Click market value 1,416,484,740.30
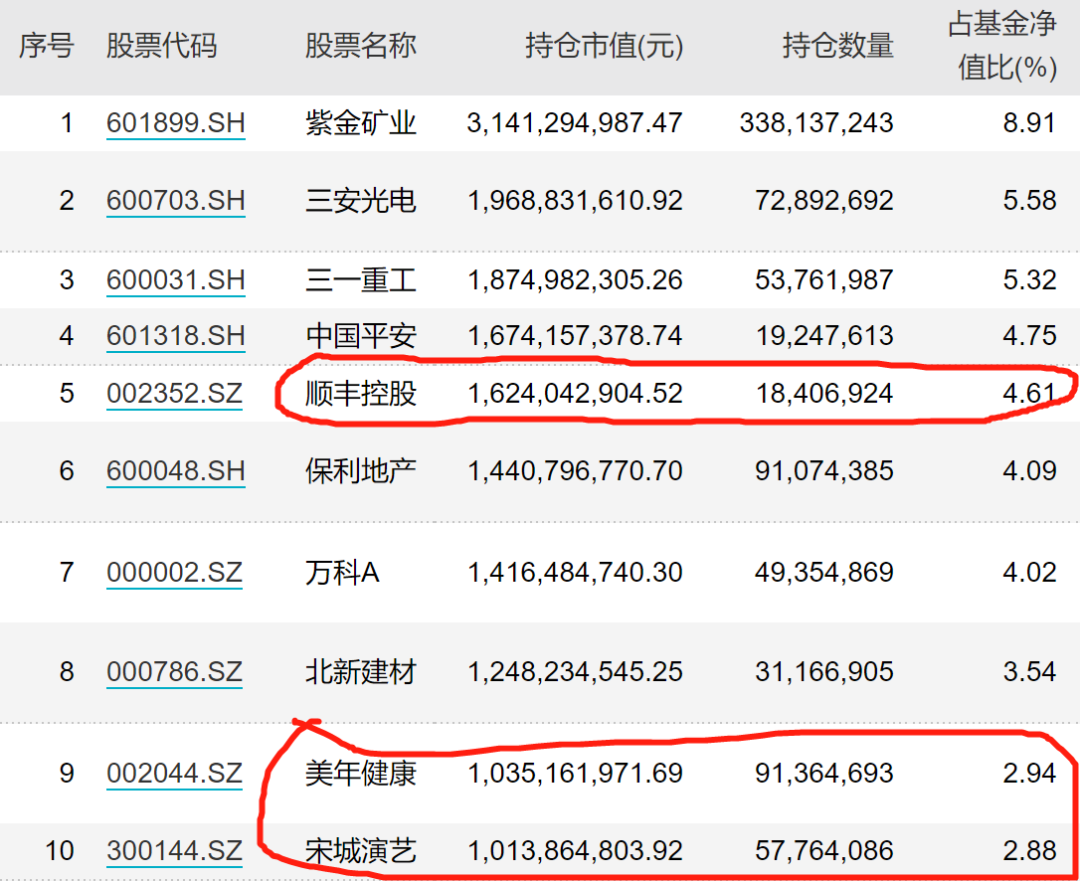Viewport: 1080px width, 882px height. pos(575,573)
